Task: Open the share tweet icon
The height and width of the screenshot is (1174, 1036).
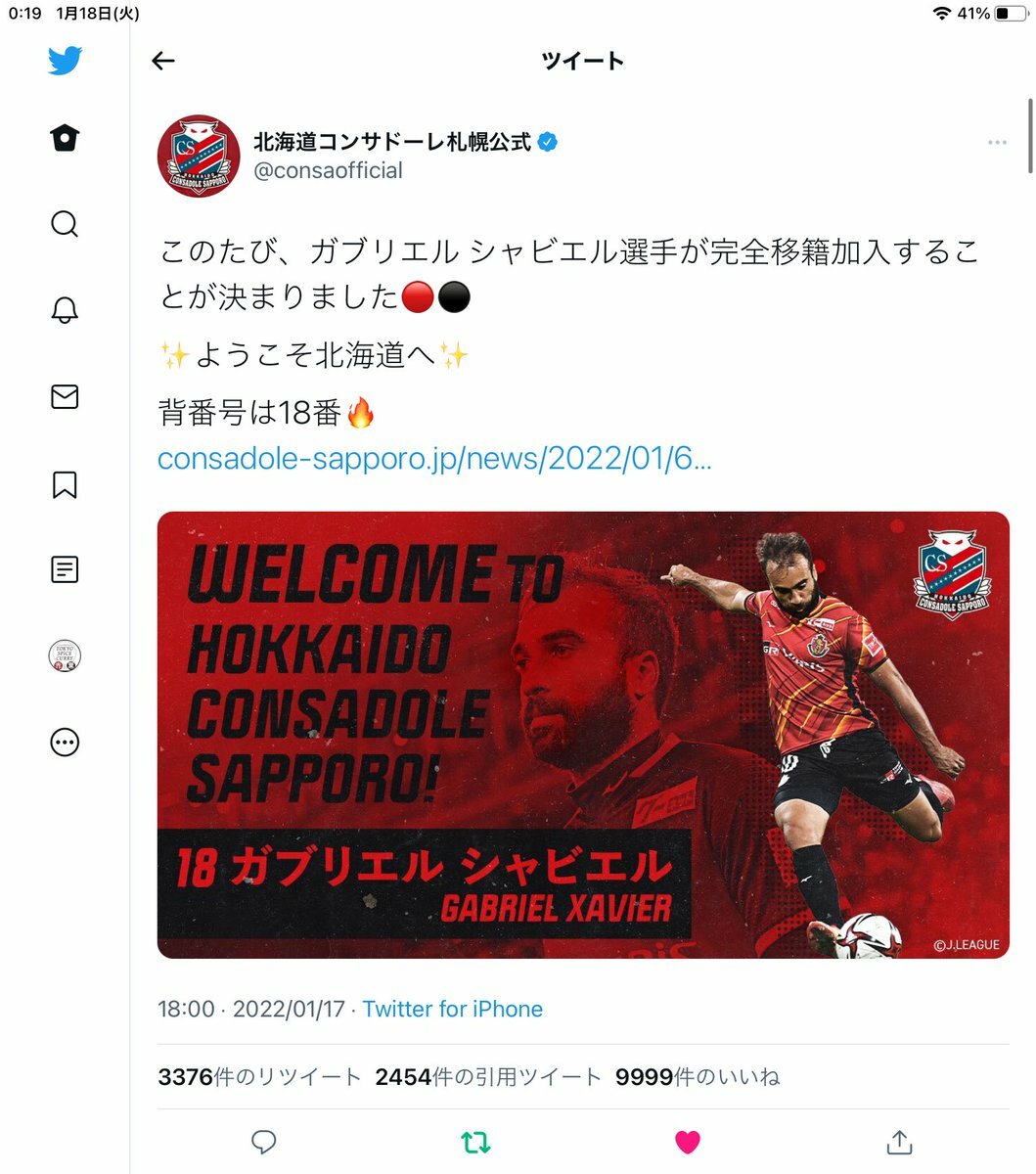Action: (899, 1141)
